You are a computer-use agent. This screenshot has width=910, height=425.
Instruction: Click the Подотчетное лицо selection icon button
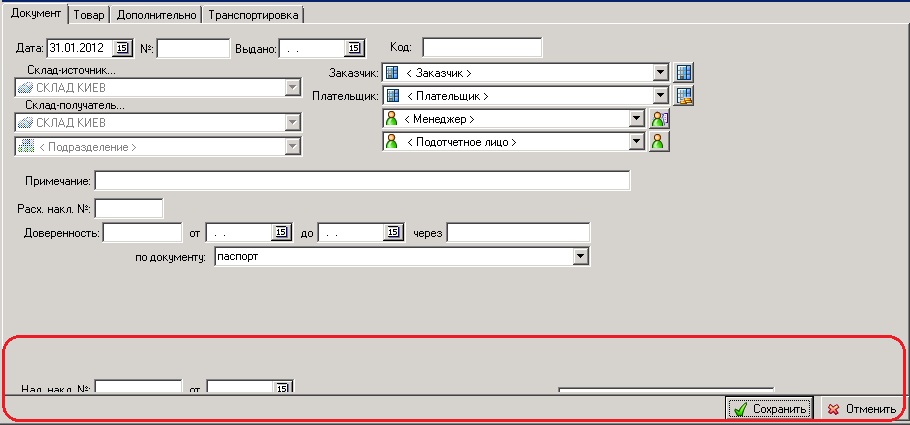(x=659, y=142)
